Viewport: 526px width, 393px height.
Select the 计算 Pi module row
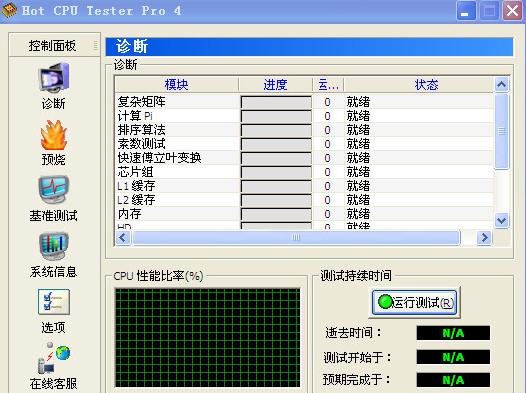tap(304, 116)
